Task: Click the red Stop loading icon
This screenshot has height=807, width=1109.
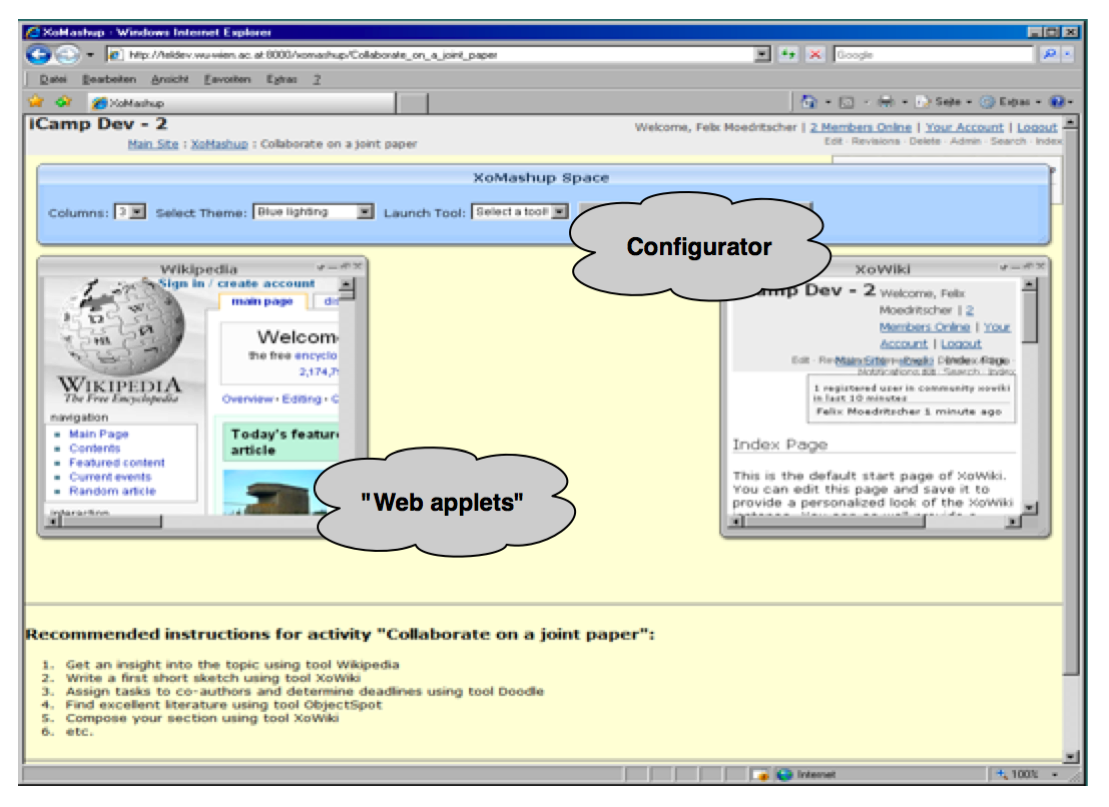Action: [x=815, y=54]
